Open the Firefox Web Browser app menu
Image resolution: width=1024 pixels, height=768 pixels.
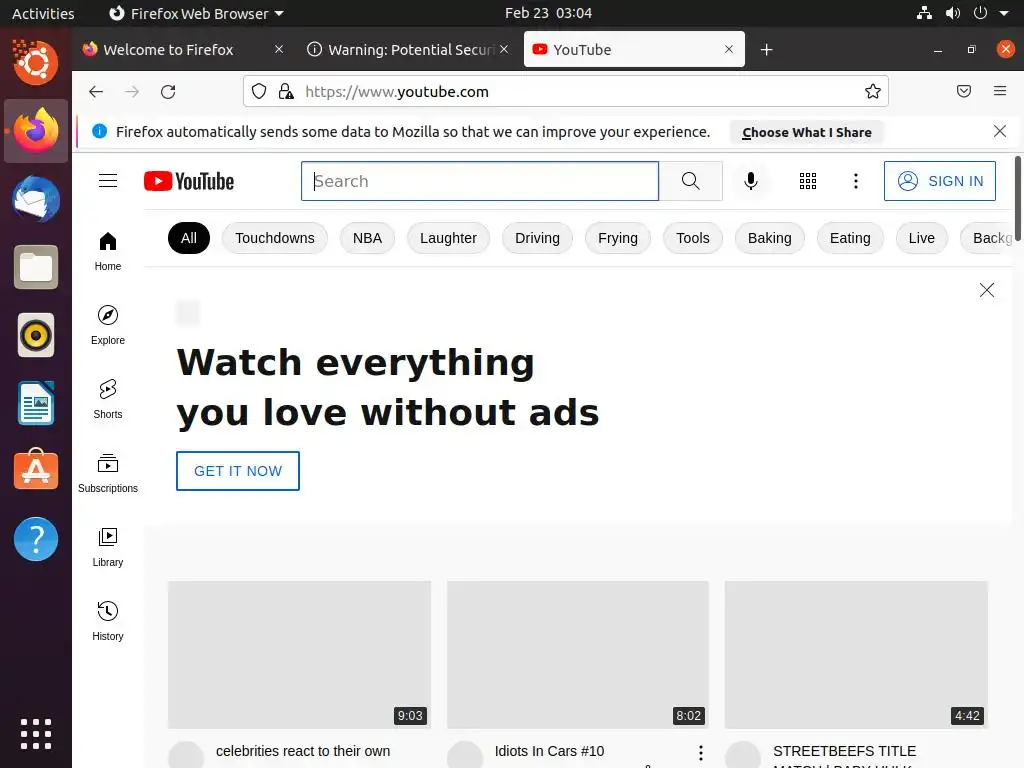(196, 13)
